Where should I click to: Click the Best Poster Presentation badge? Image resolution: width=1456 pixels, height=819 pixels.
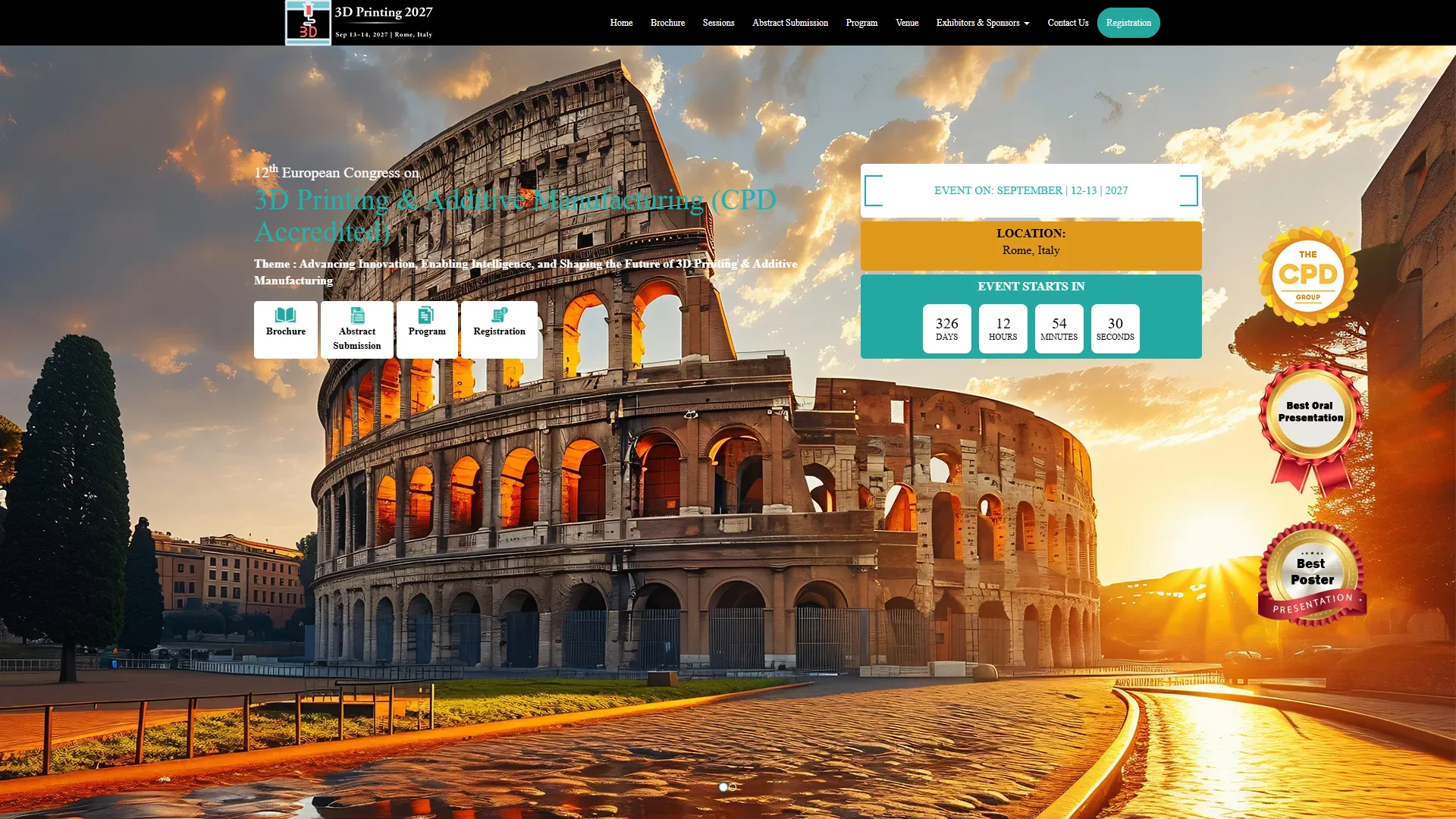(1312, 574)
